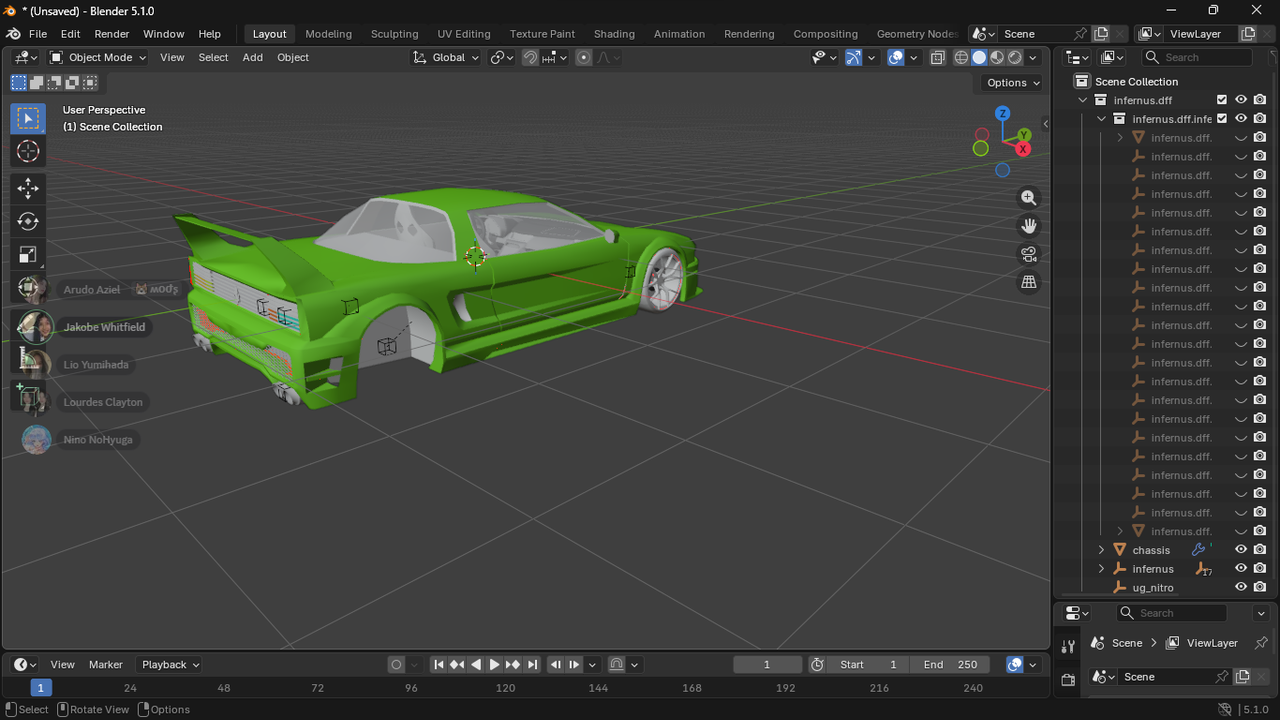The height and width of the screenshot is (720, 1280).
Task: Toggle viewport gizmos display
Action: (853, 57)
